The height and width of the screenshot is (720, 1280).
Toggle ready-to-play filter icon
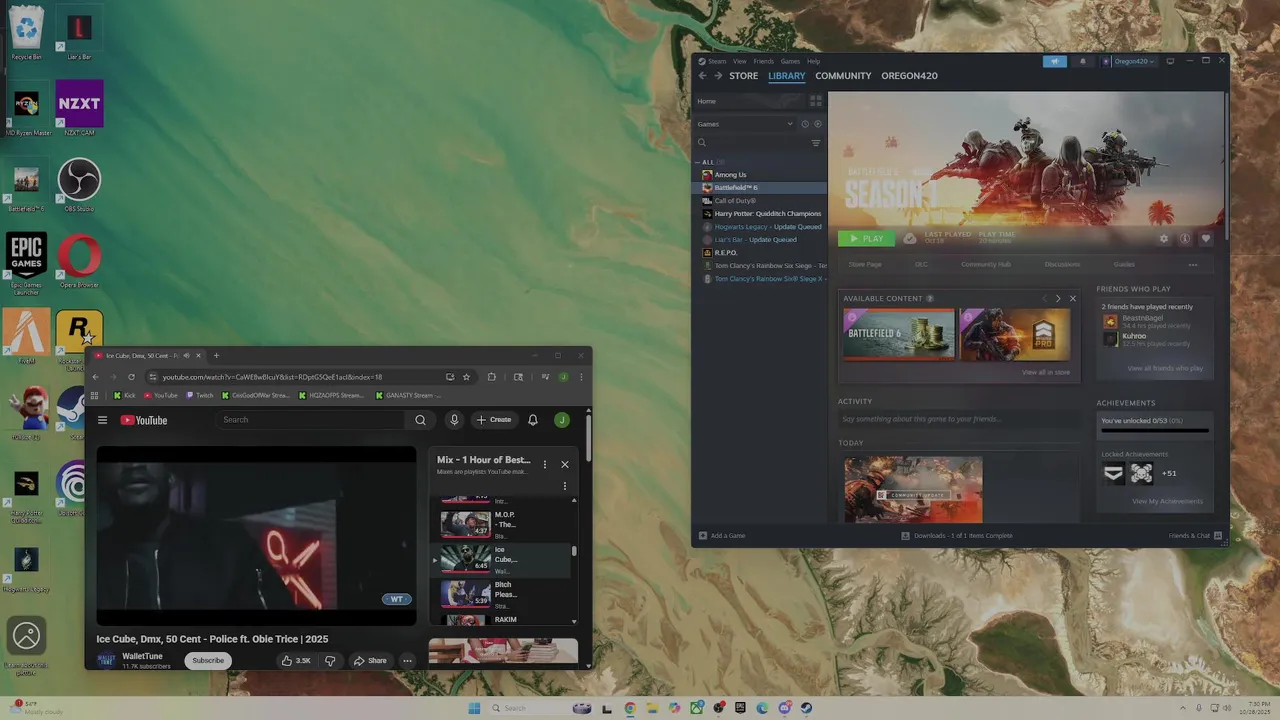[x=817, y=124]
